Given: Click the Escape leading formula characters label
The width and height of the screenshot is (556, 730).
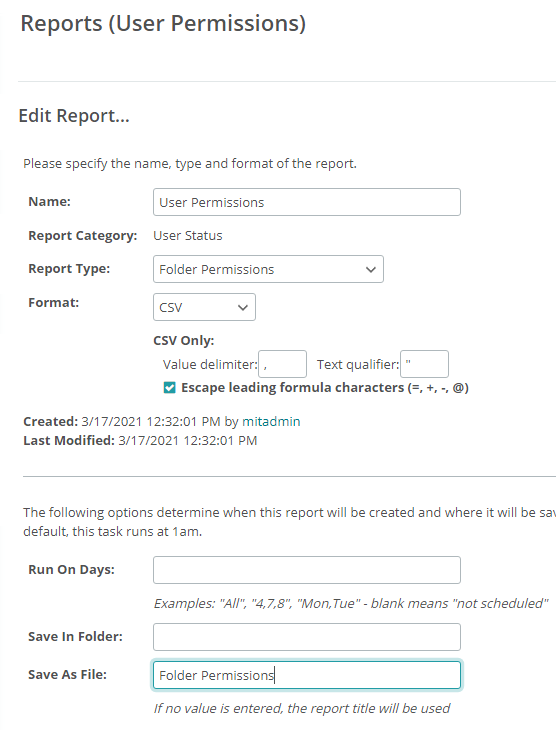Looking at the screenshot, I should 325,388.
